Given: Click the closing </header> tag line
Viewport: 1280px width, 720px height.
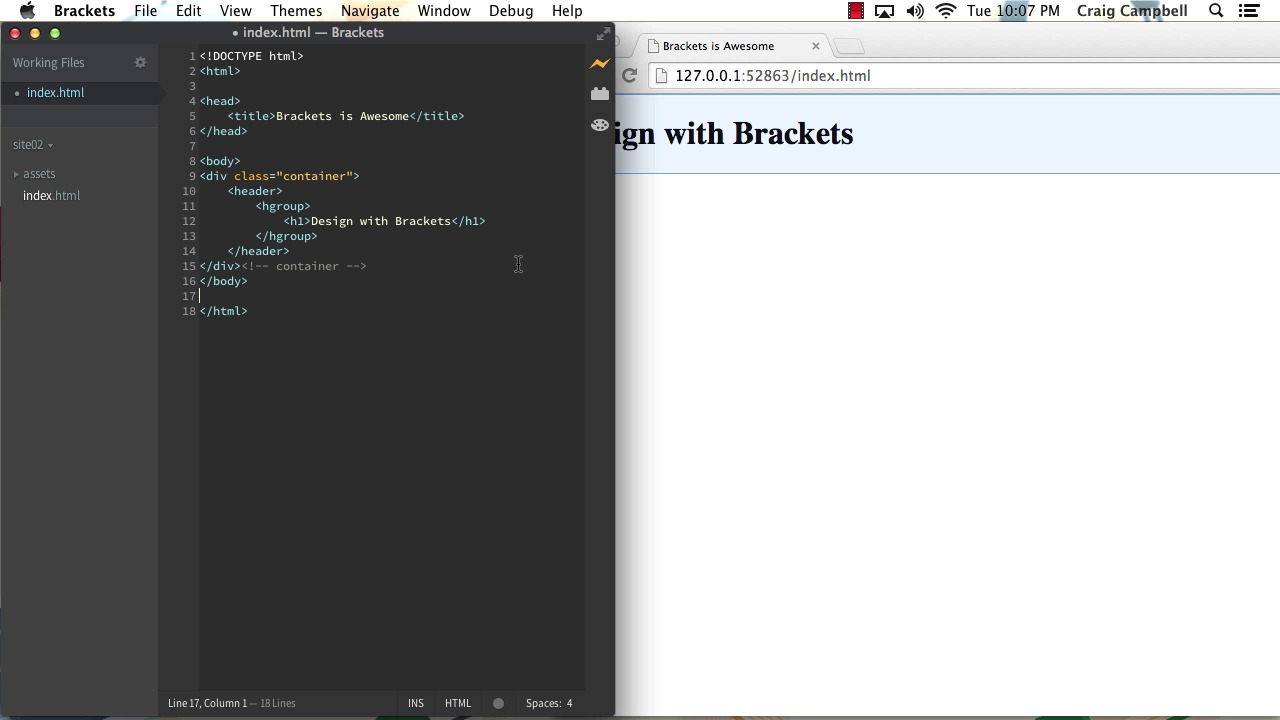Looking at the screenshot, I should pyautogui.click(x=258, y=251).
